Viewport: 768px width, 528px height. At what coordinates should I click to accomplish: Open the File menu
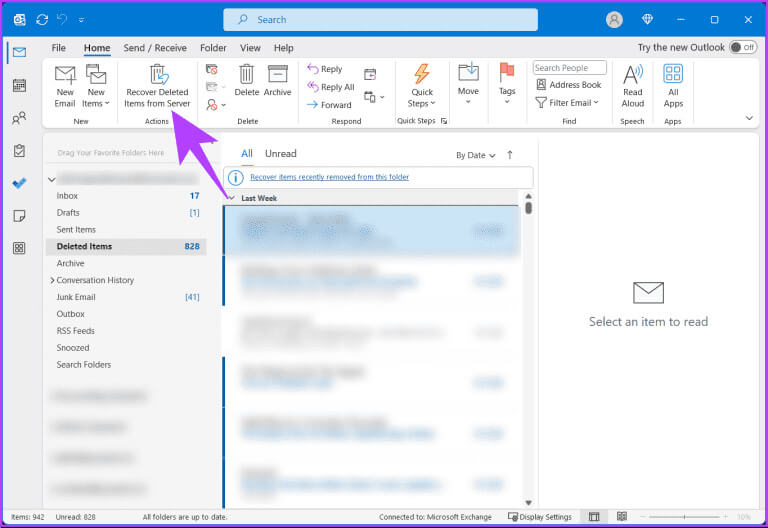coord(59,48)
